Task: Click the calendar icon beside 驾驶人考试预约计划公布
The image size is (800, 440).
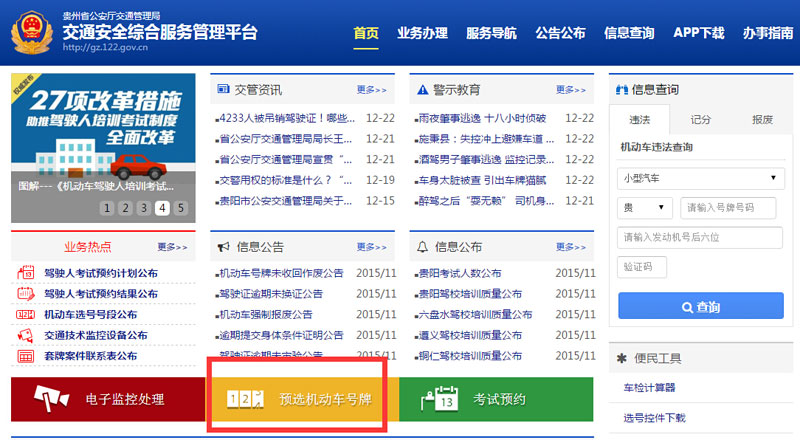Action: [26, 273]
